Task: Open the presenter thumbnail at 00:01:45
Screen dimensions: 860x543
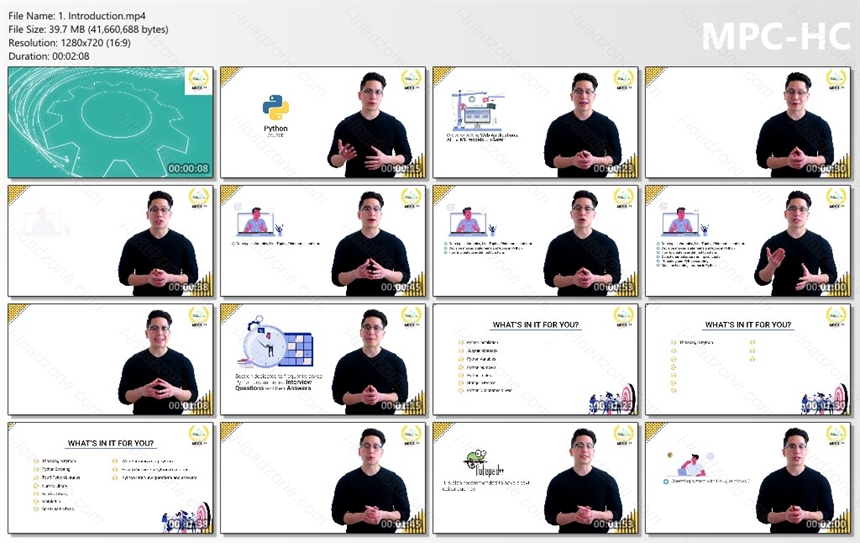Action: [323, 478]
